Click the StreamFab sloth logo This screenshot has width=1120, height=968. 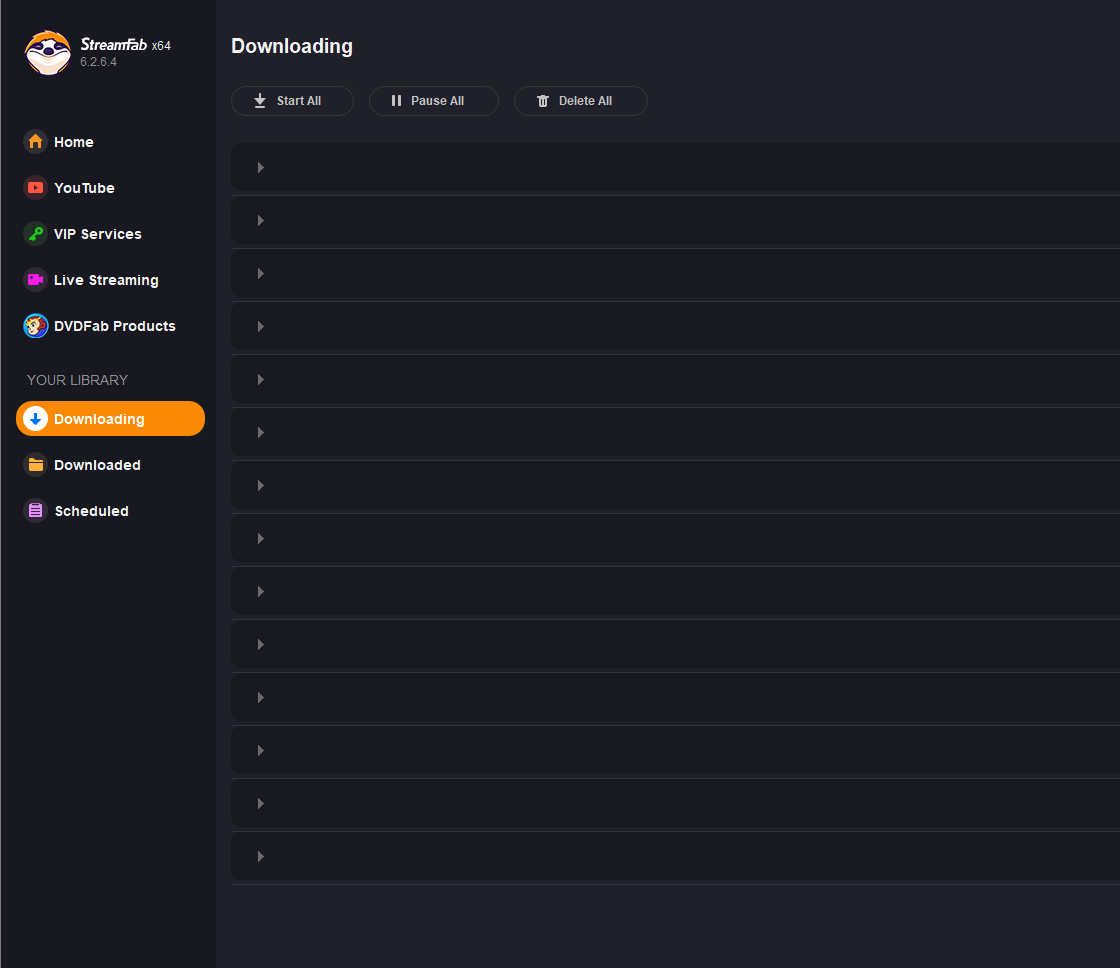48,52
